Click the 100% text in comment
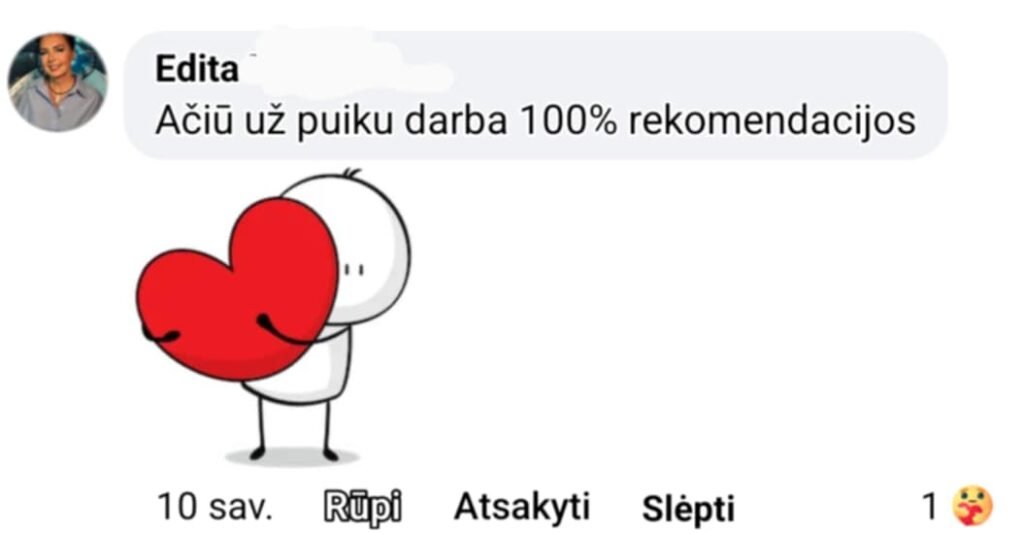The height and width of the screenshot is (534, 1024). click(x=567, y=121)
